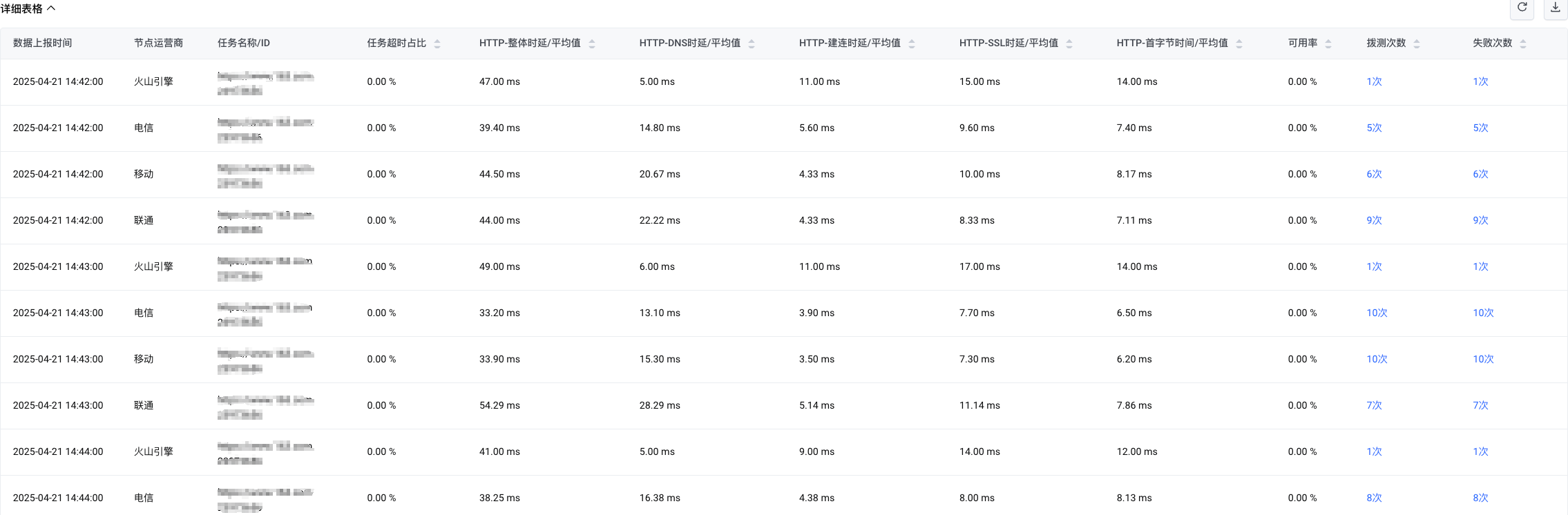Open the 6次 link in 失败次数 column
The image size is (1568, 515).
click(1480, 174)
